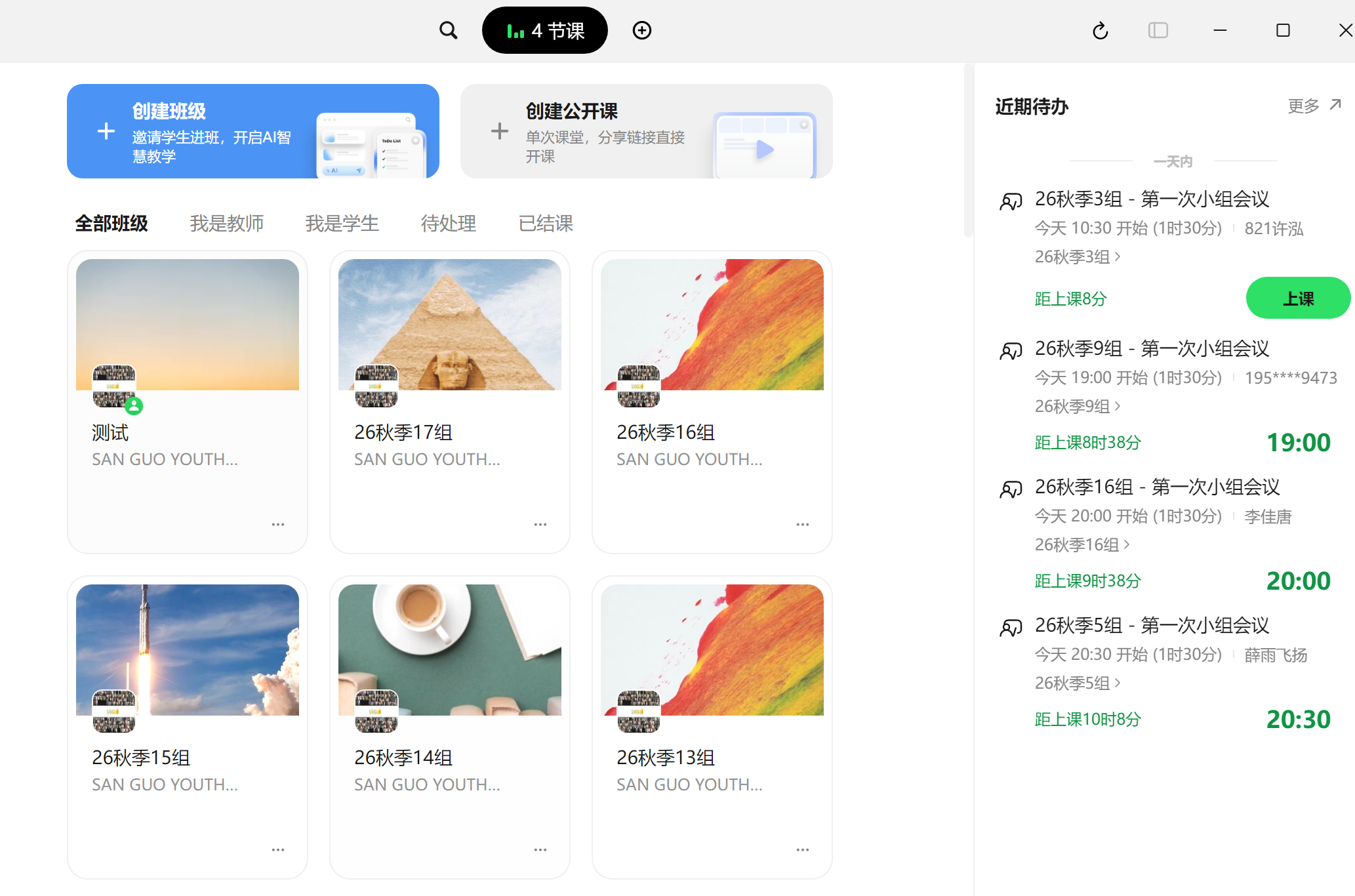Open the 26秋季15组 rocket cover thumbnail
The width and height of the screenshot is (1355, 896).
tap(188, 649)
